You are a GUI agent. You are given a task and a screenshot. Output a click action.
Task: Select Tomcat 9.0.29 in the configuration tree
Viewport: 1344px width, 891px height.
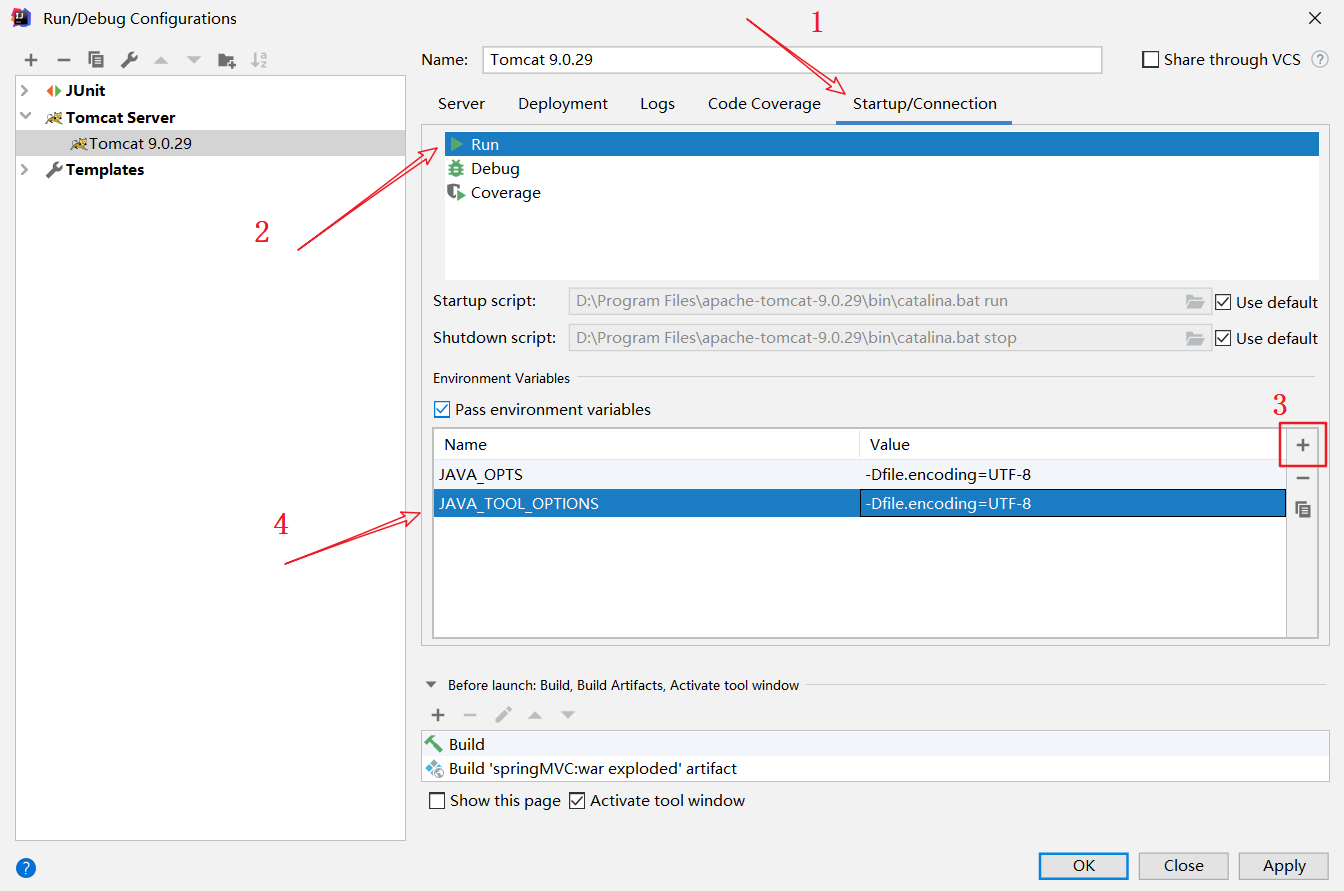click(210, 143)
